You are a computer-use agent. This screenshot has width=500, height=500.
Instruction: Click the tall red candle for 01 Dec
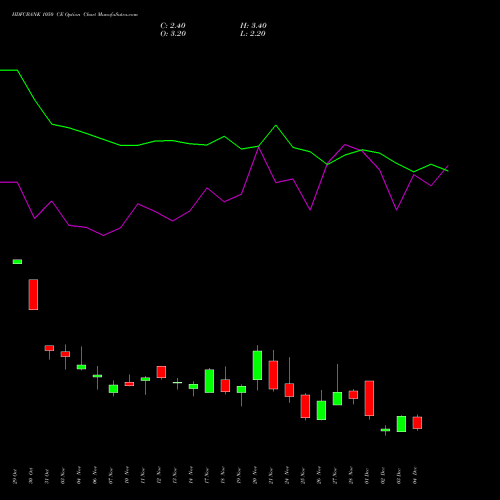coord(369,398)
